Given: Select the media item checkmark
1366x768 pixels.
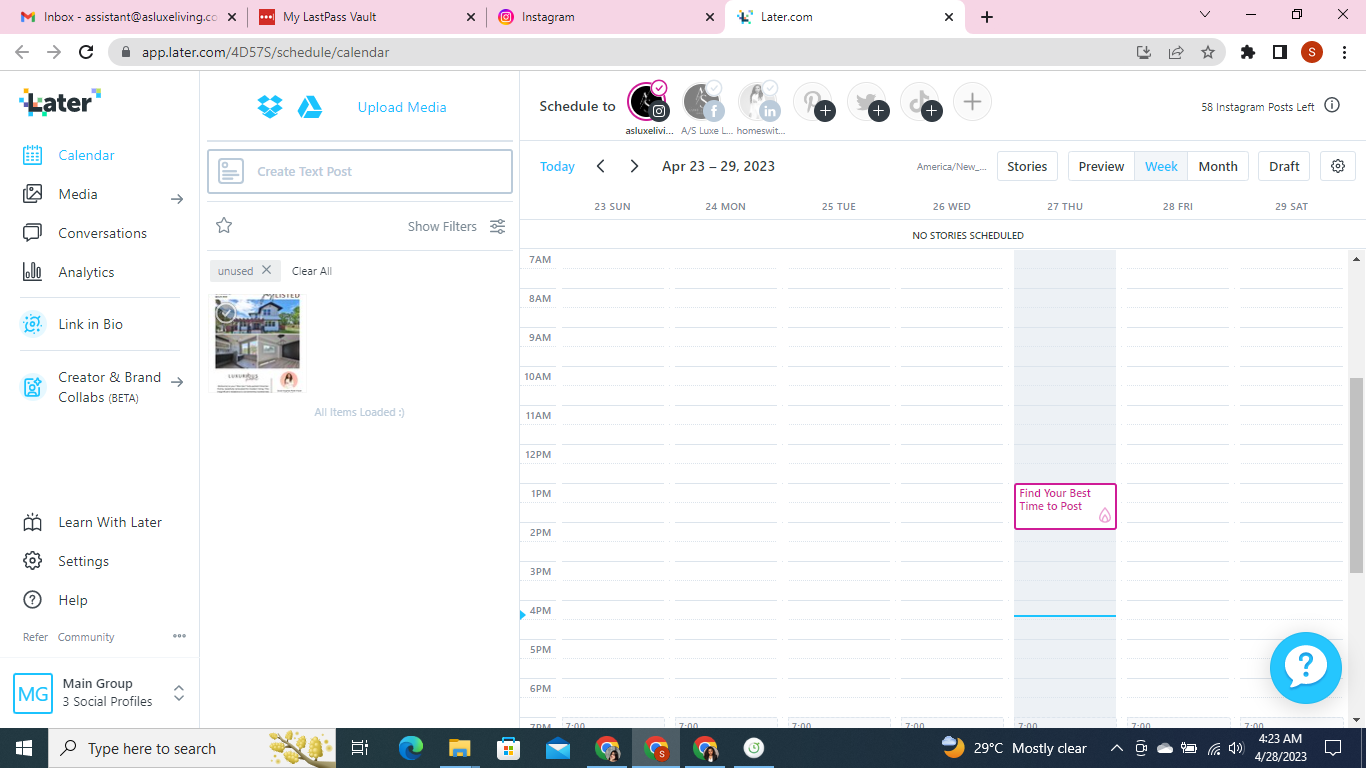Looking at the screenshot, I should tap(226, 313).
